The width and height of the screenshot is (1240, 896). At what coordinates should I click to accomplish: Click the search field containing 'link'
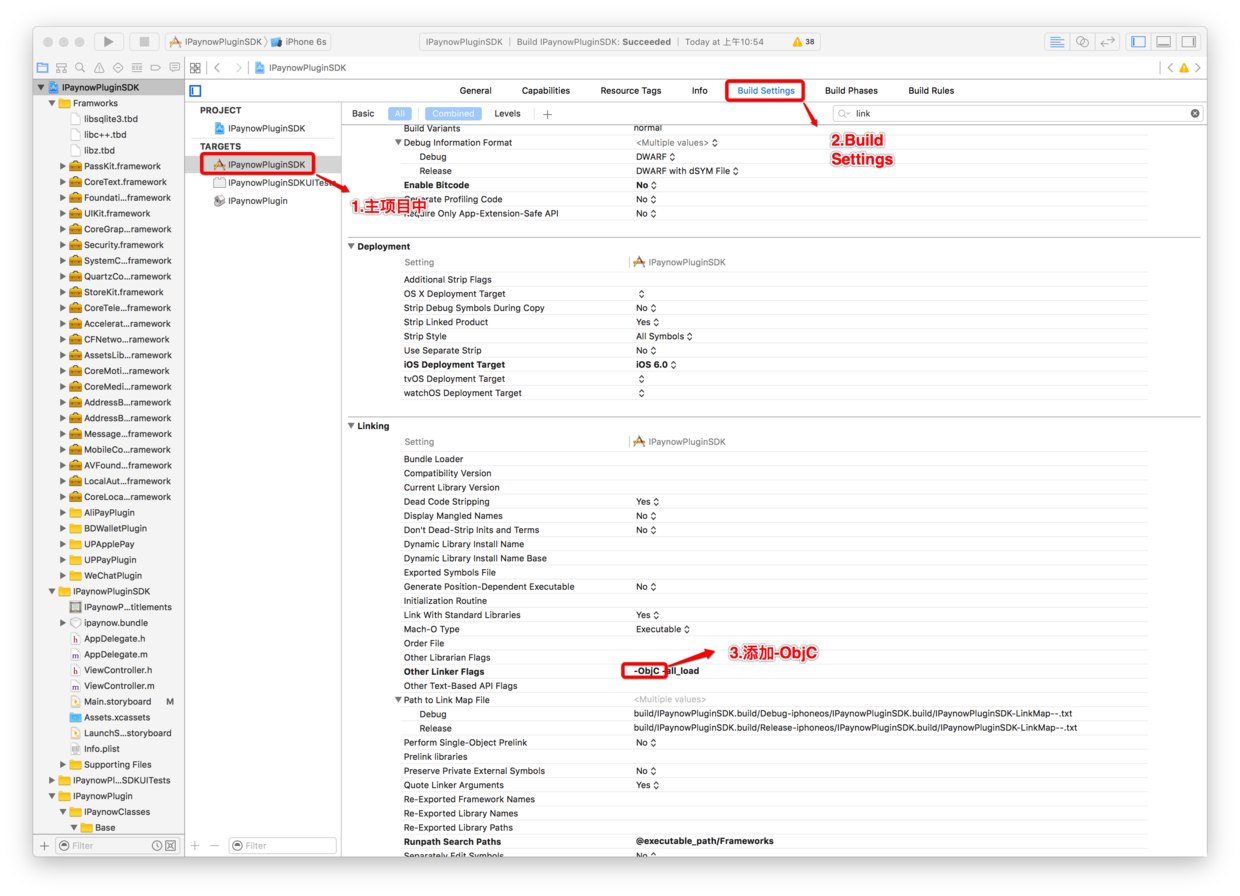1018,114
